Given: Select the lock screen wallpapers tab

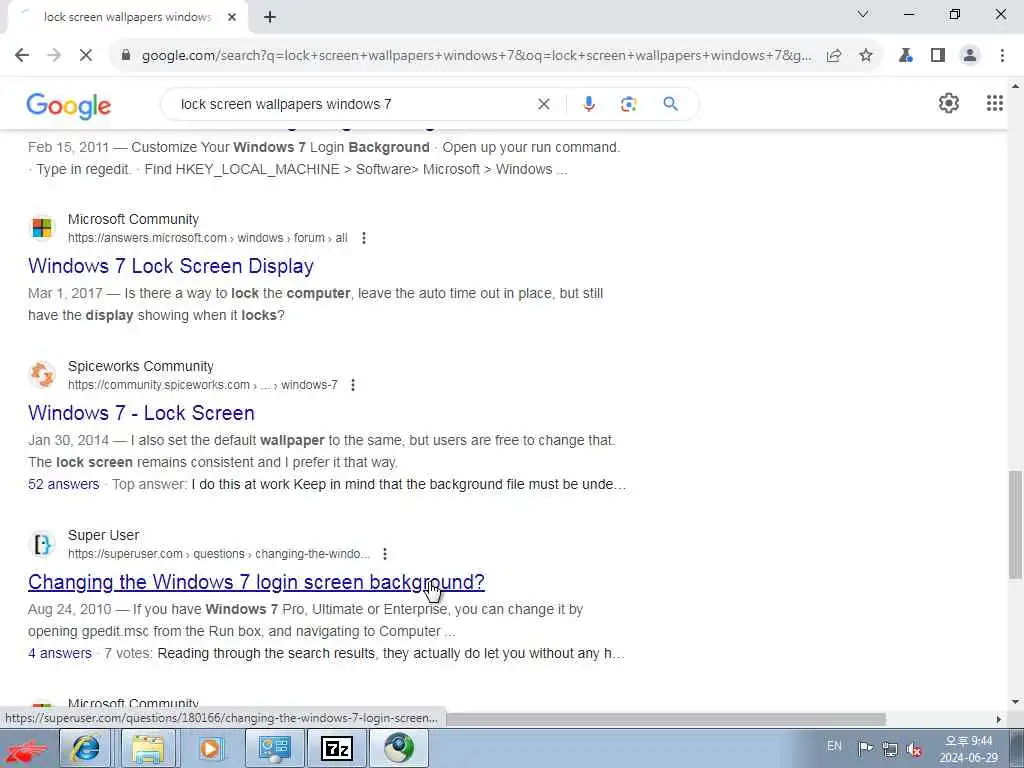Looking at the screenshot, I should click(x=127, y=18).
